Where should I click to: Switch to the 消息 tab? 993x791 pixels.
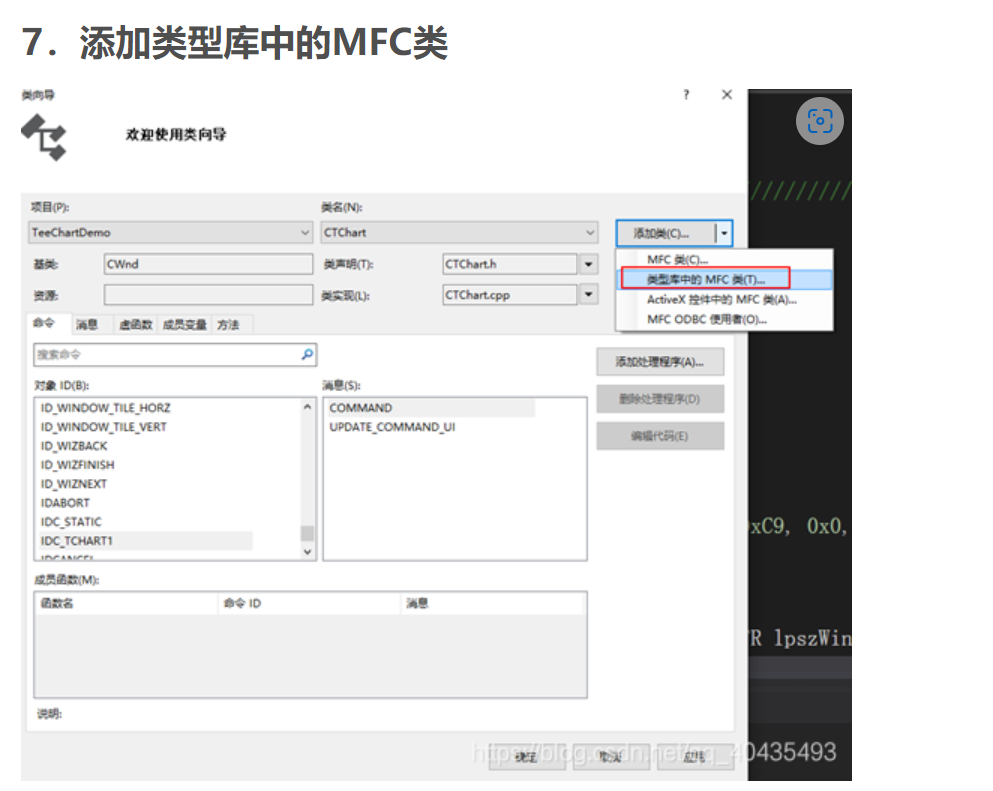[87, 325]
